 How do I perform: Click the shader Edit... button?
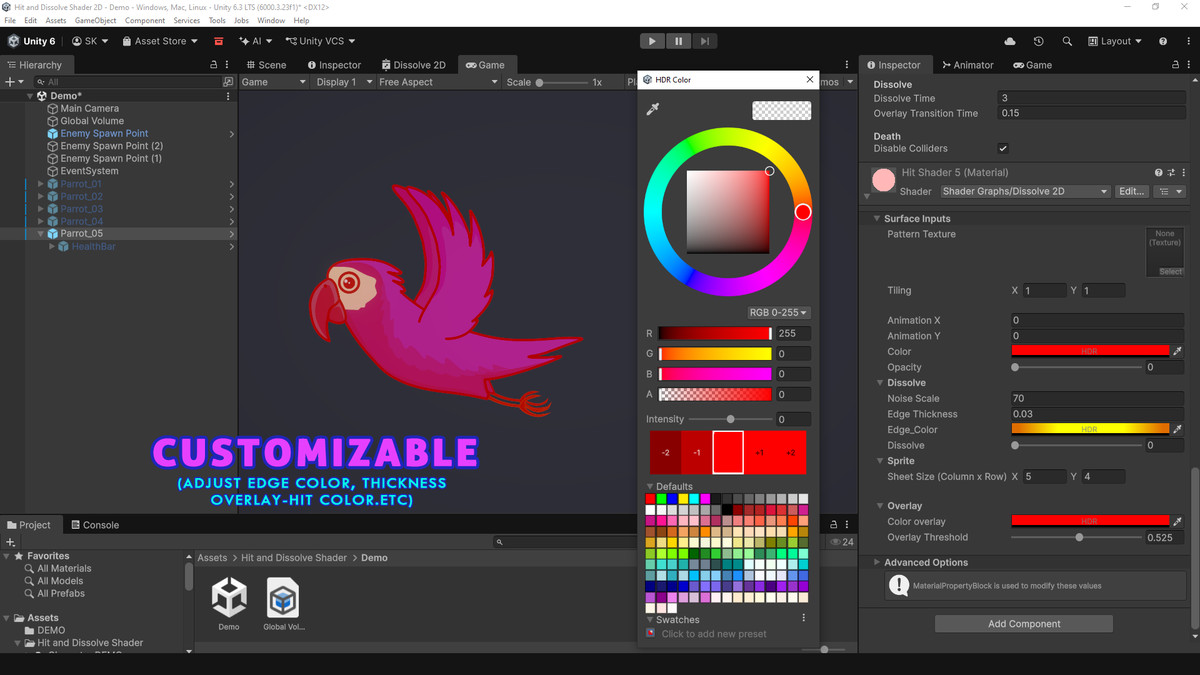(x=1131, y=191)
